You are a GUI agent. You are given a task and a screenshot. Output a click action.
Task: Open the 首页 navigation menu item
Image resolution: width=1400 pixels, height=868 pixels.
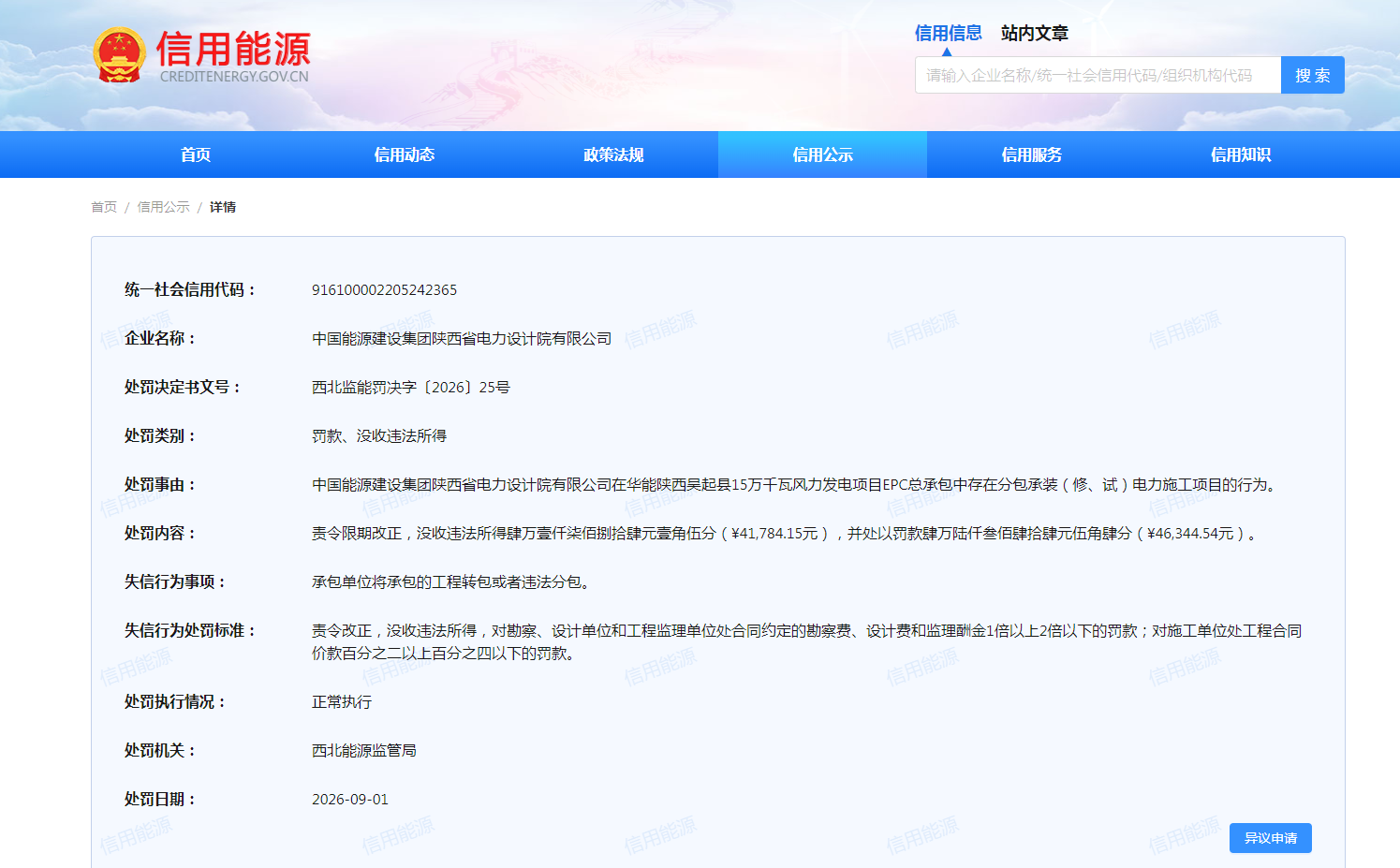[x=196, y=154]
